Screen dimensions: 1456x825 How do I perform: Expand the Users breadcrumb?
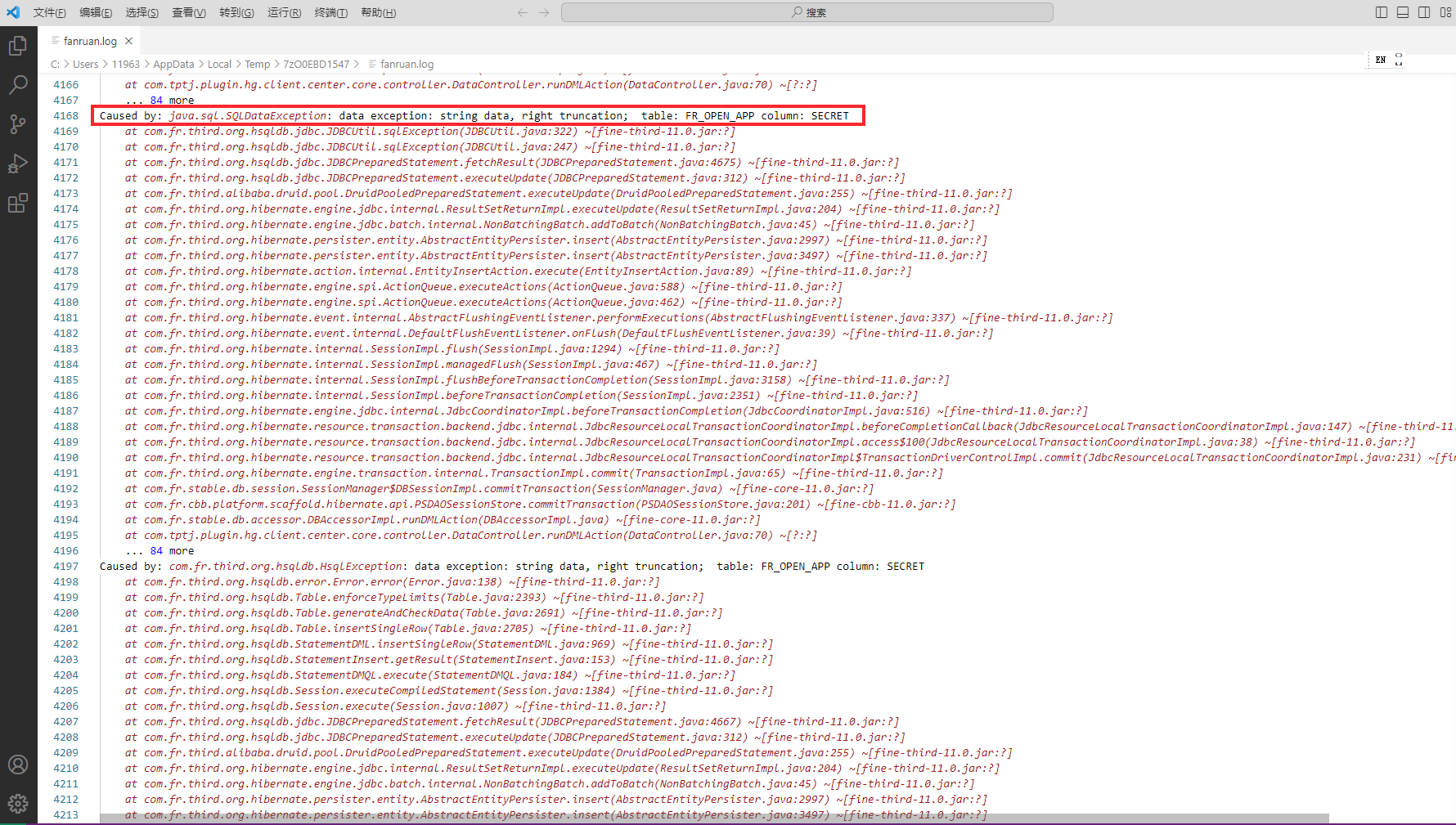[85, 64]
